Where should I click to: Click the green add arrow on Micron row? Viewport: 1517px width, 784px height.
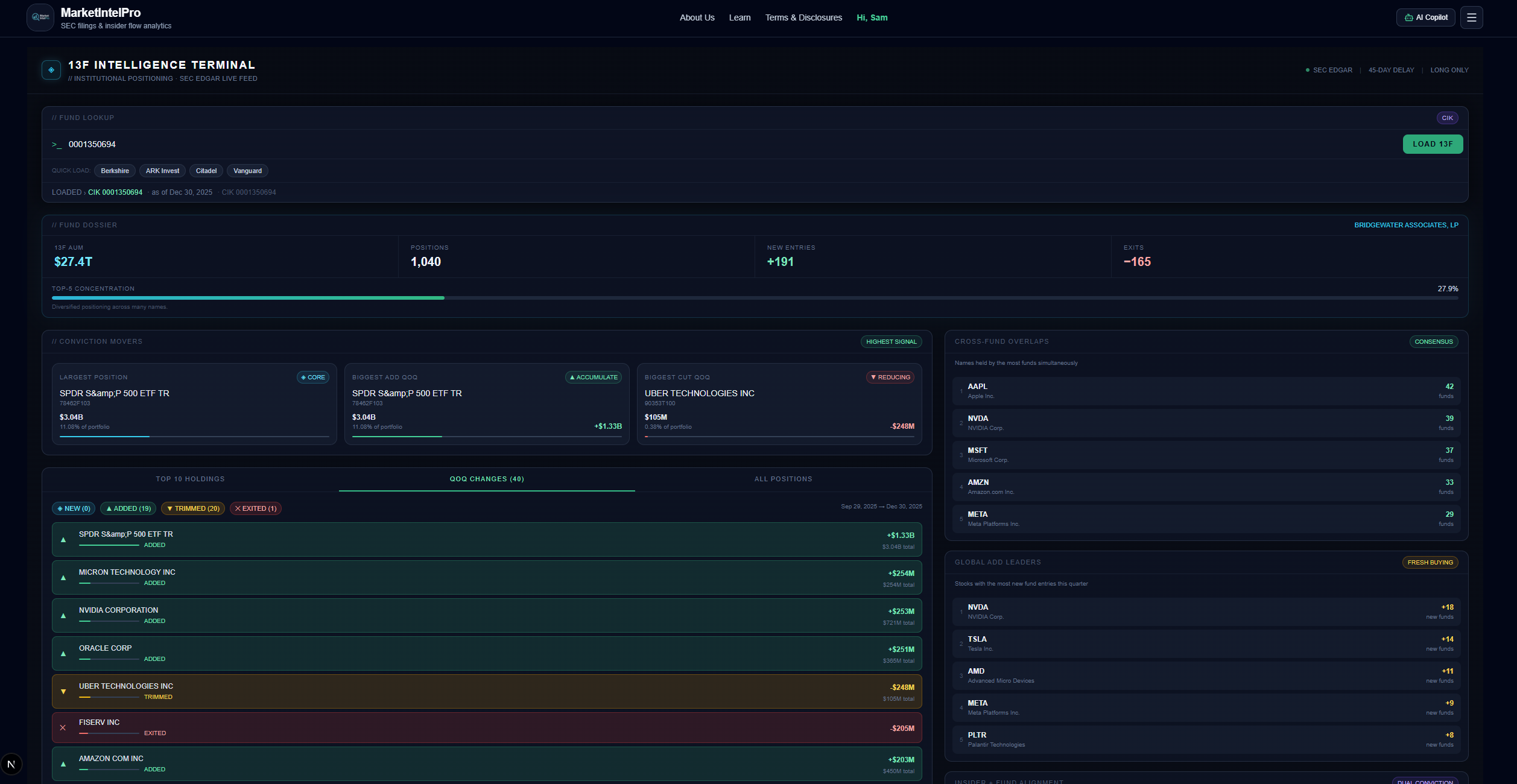[x=63, y=578]
